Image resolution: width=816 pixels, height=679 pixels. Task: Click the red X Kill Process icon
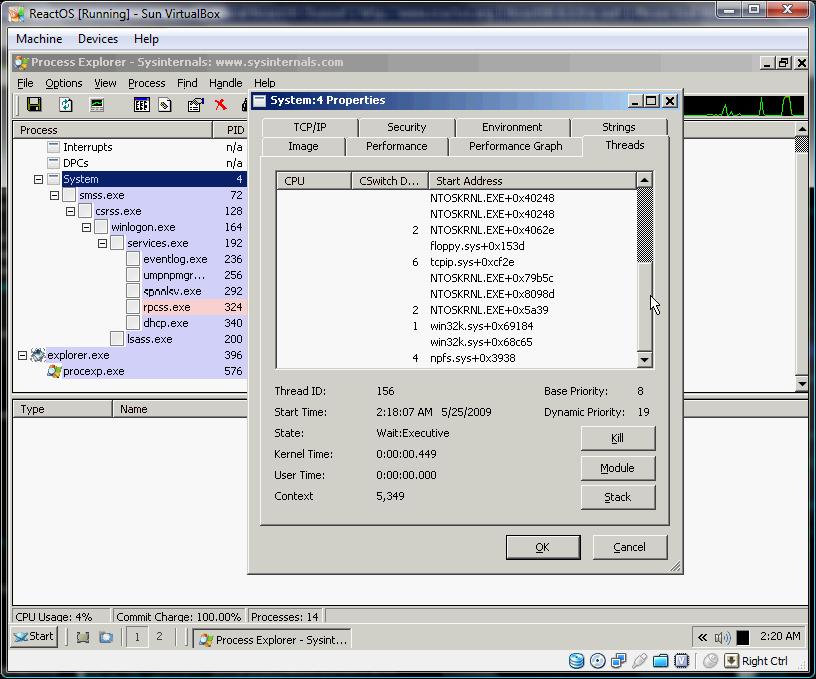pos(221,105)
